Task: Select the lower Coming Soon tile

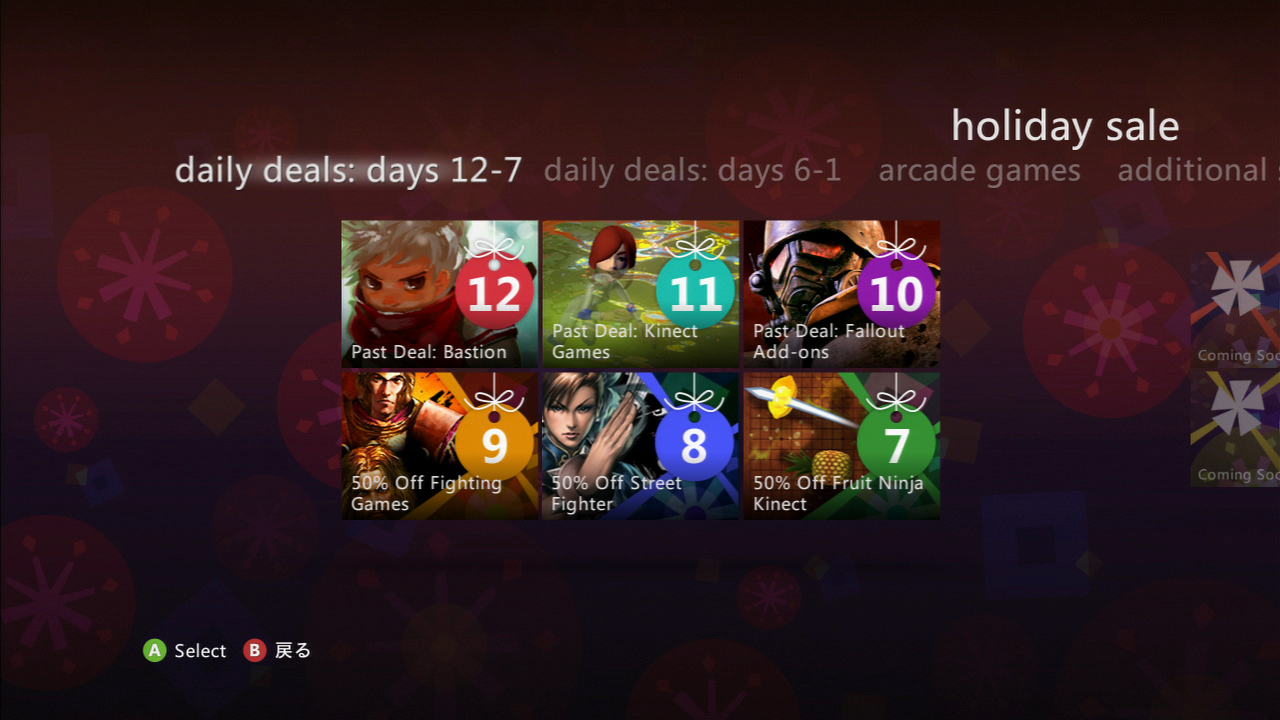Action: click(1235, 429)
